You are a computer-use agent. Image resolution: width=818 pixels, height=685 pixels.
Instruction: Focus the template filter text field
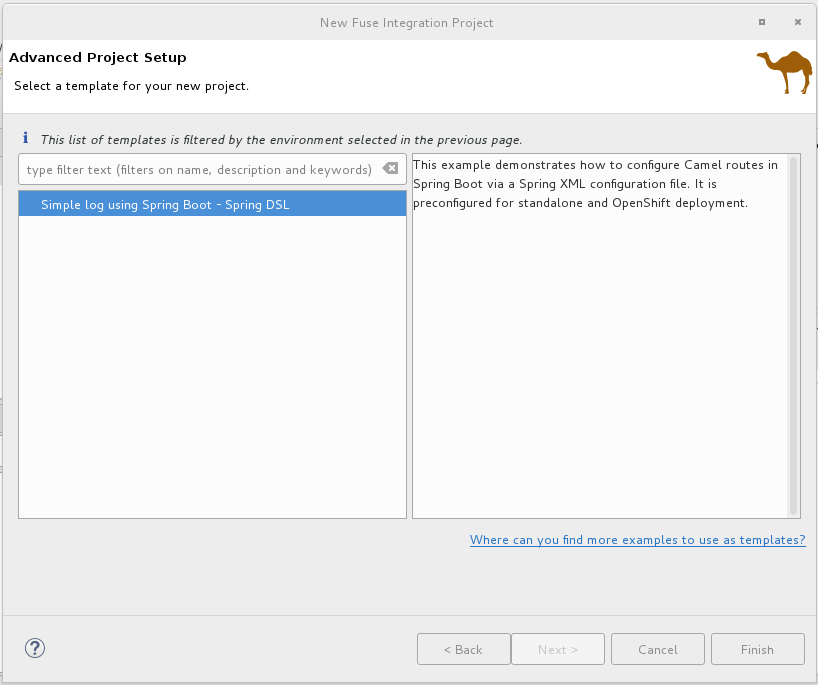[198, 170]
